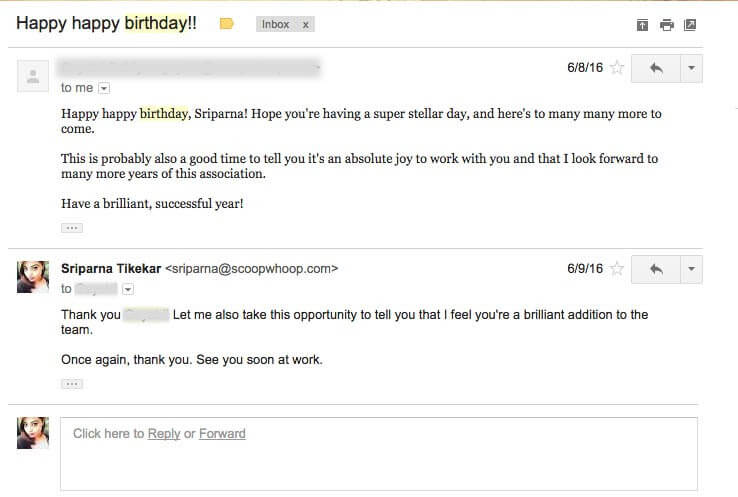Click Sriparna Tikekar's profile photo on her message
This screenshot has width=738, height=497.
[33, 277]
